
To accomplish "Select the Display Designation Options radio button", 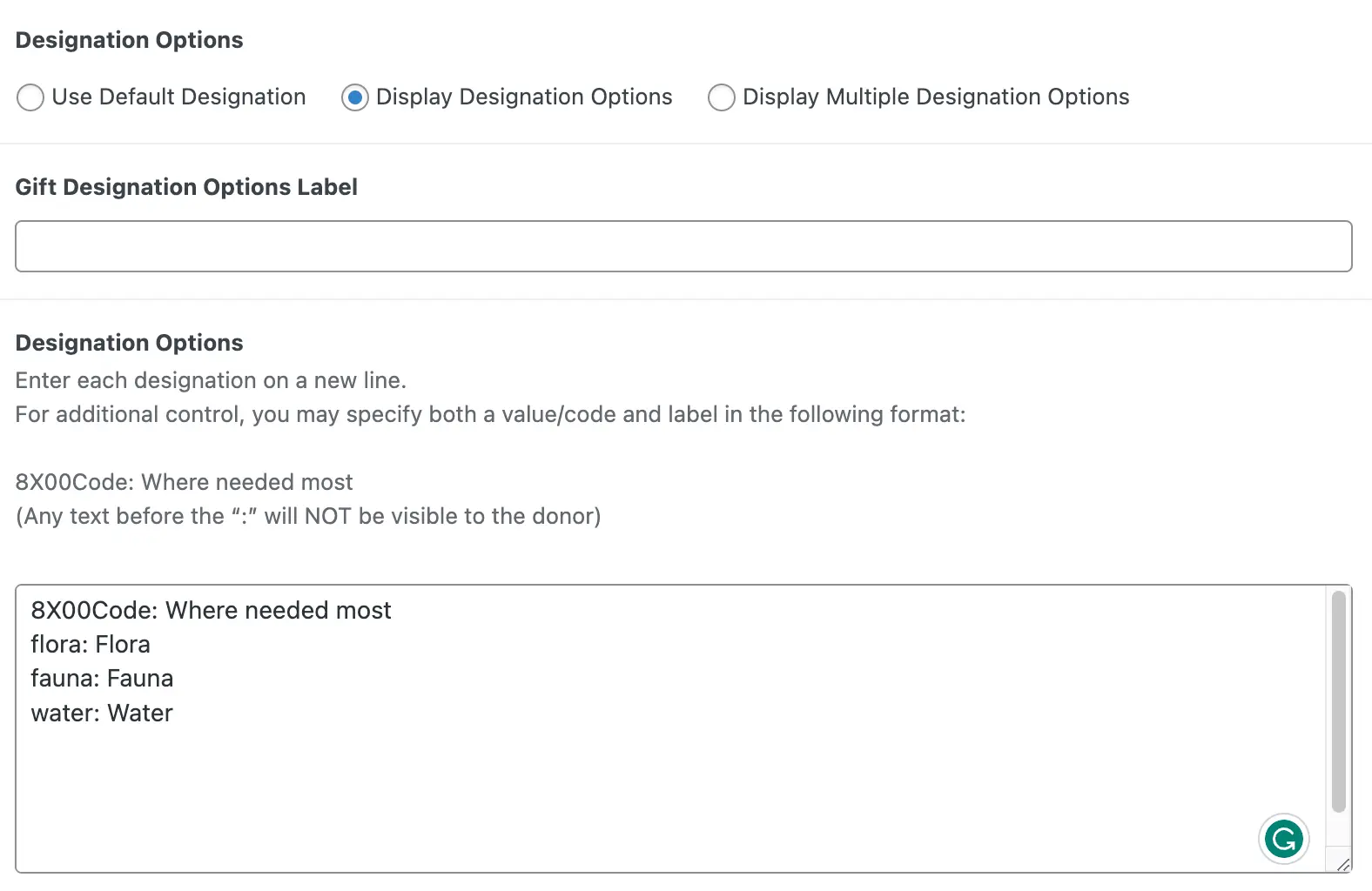I will click(x=354, y=97).
